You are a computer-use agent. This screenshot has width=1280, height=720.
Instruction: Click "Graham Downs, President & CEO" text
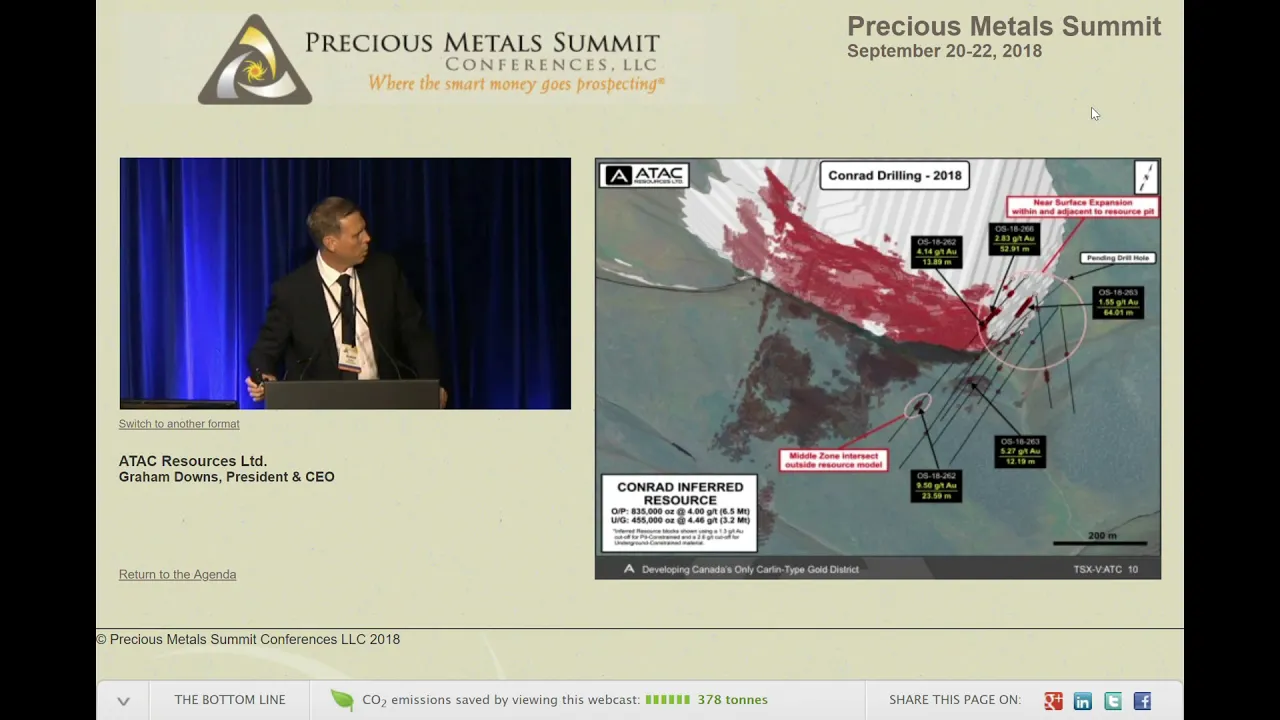click(x=227, y=477)
